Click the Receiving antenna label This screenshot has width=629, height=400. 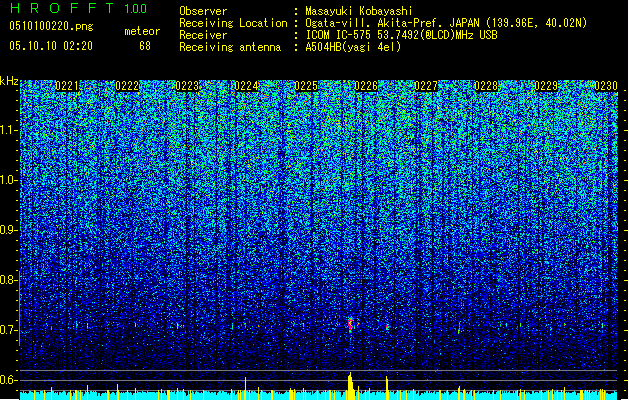(x=230, y=47)
